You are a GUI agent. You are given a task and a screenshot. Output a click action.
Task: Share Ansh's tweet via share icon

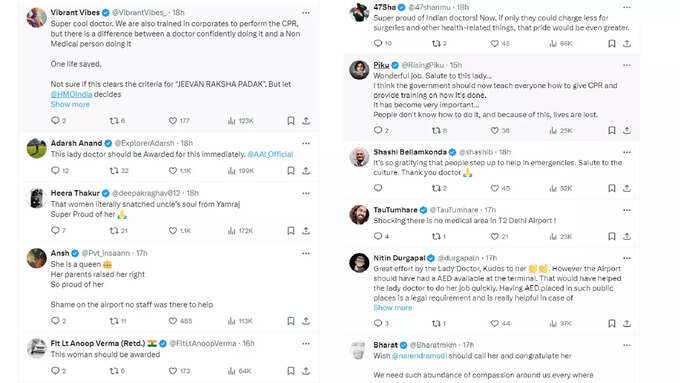click(306, 321)
